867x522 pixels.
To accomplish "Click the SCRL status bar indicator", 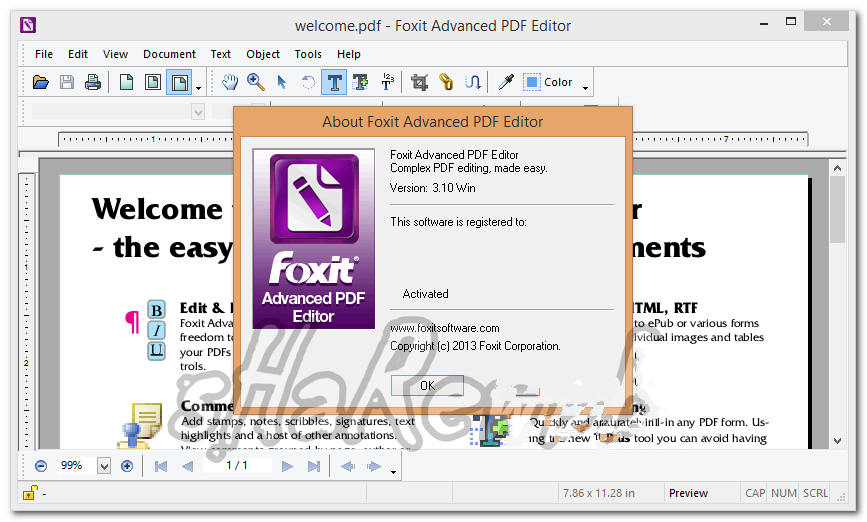I will point(816,493).
